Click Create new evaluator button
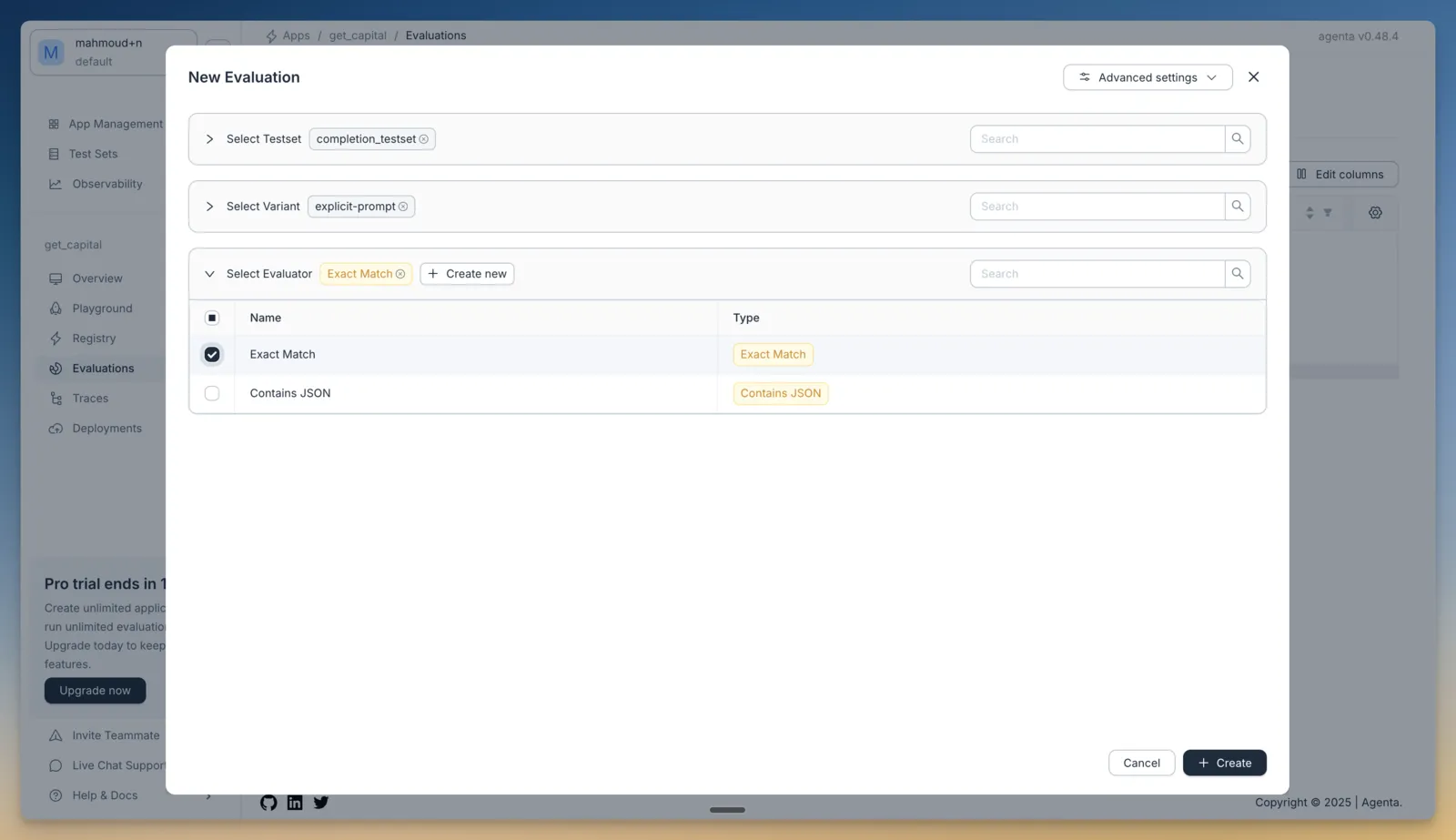Viewport: 1456px width, 840px height. point(467,274)
